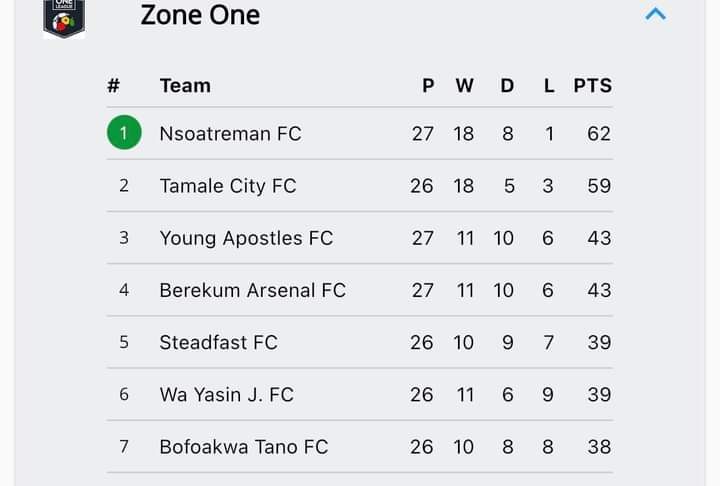Screen dimensions: 720x486
Task: Click the Zone One heading
Action: point(200,15)
